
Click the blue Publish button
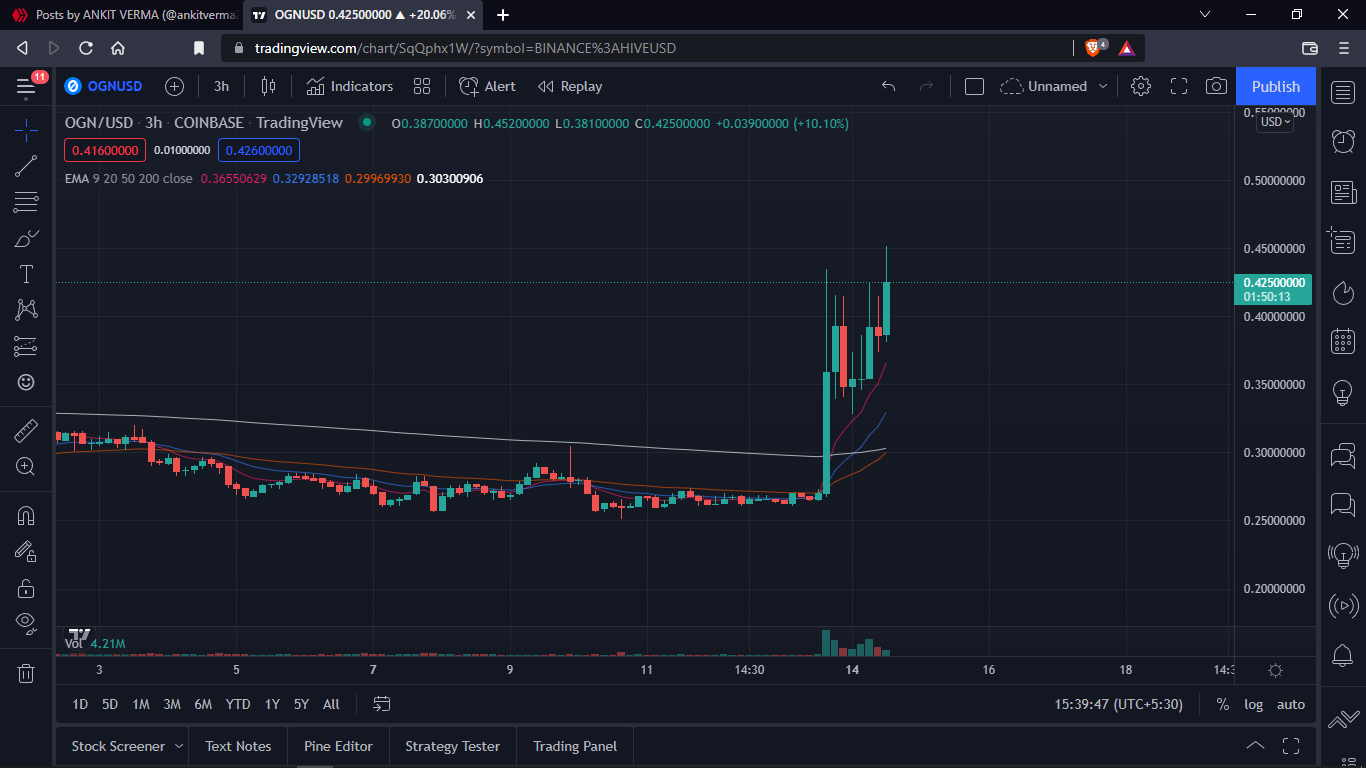click(1275, 86)
